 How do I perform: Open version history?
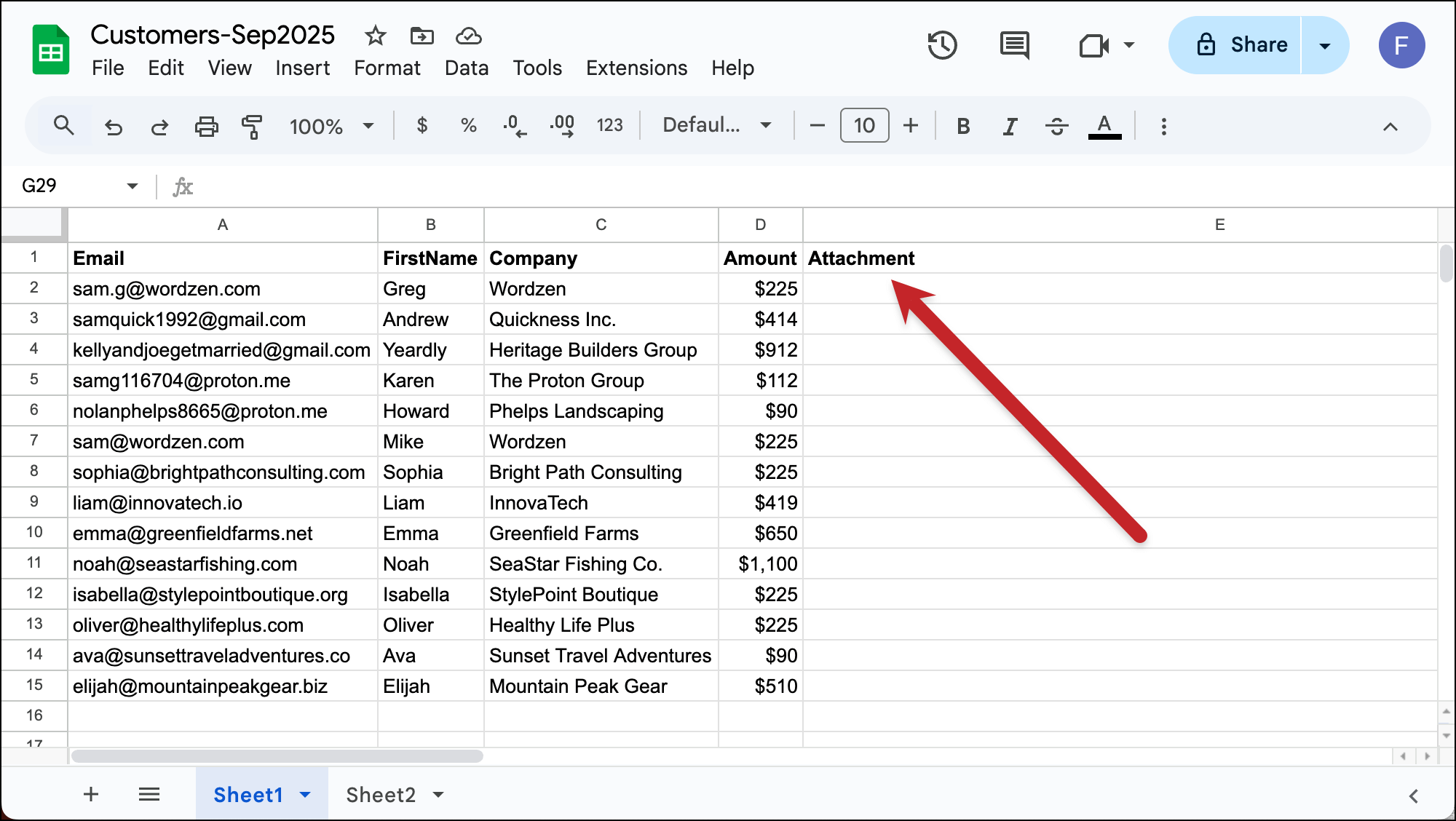pyautogui.click(x=942, y=45)
